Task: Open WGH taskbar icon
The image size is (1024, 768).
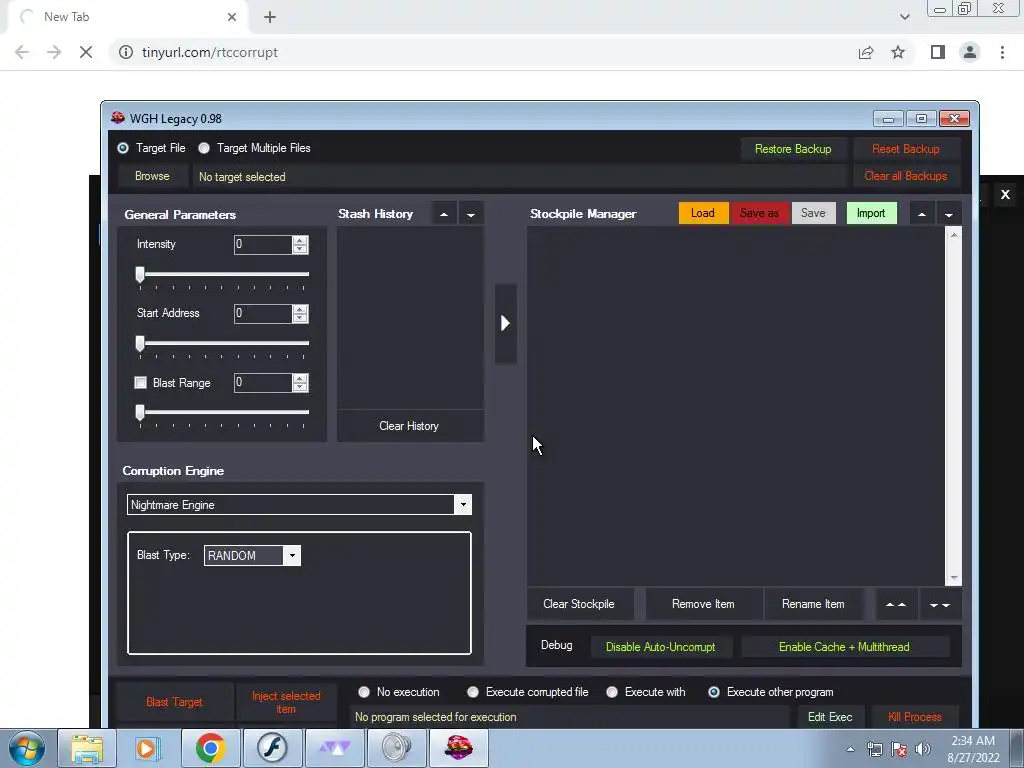Action: click(458, 748)
